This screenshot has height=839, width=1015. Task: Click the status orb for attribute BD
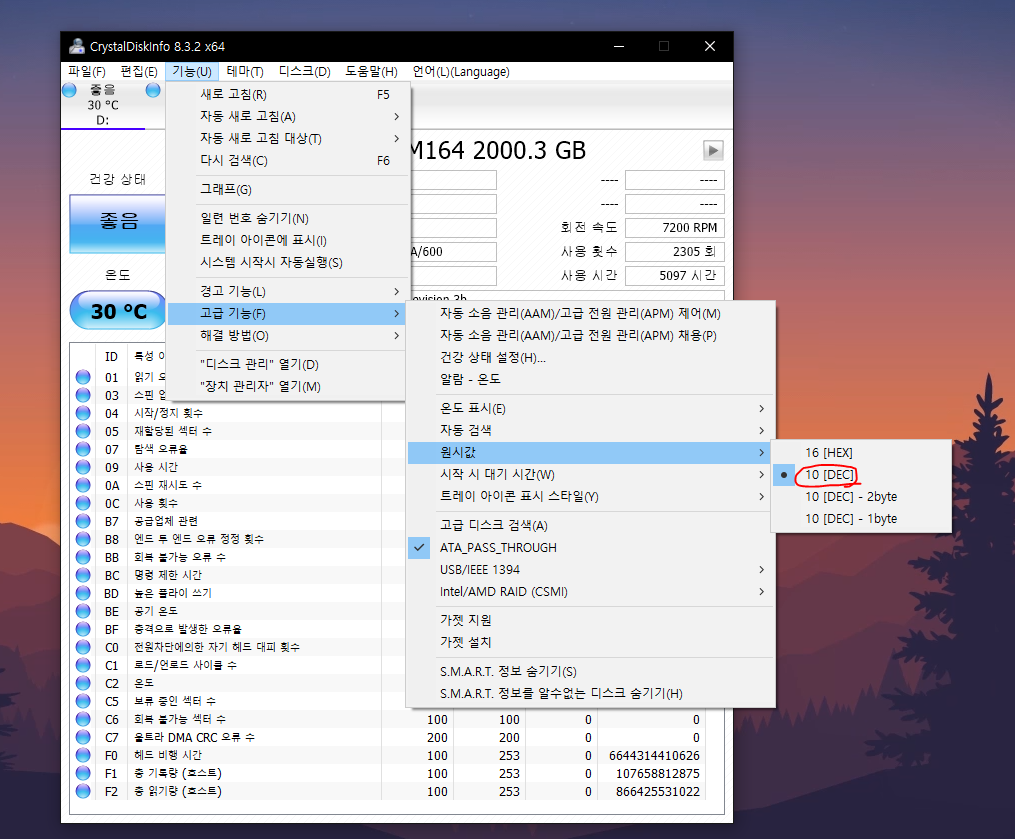[x=83, y=593]
